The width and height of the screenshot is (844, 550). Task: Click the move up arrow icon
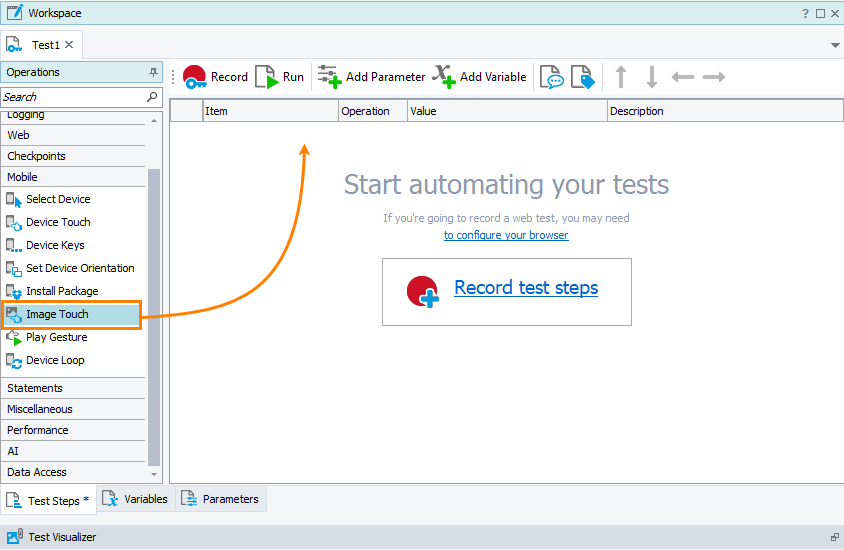point(621,77)
